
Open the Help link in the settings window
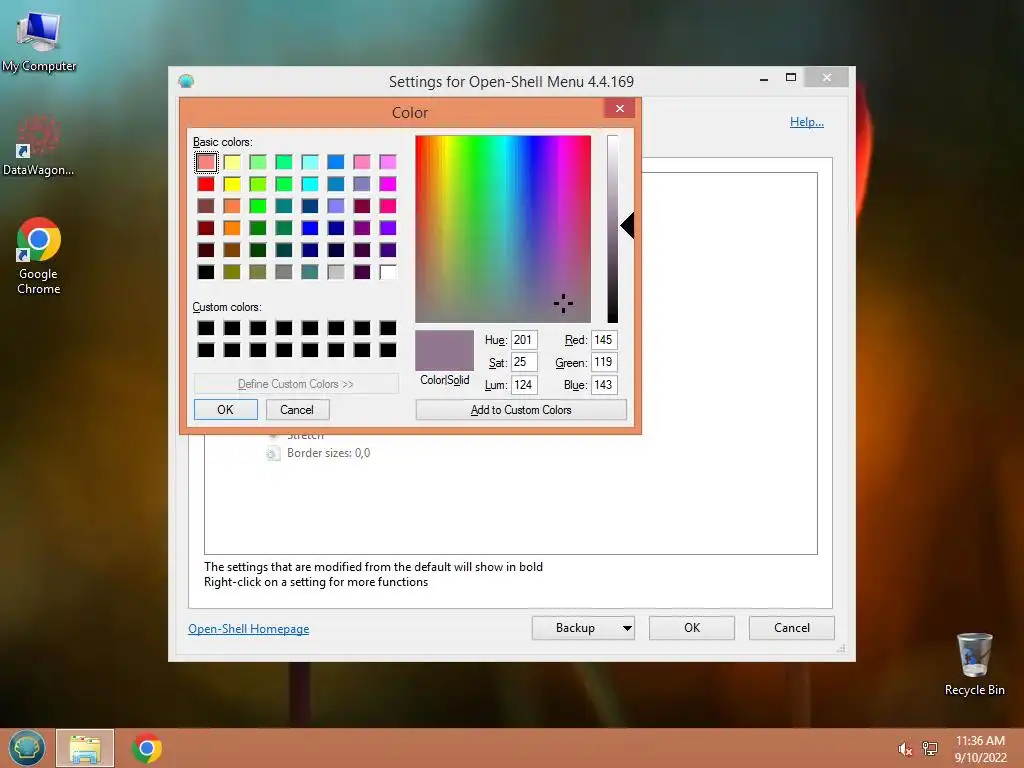[807, 122]
